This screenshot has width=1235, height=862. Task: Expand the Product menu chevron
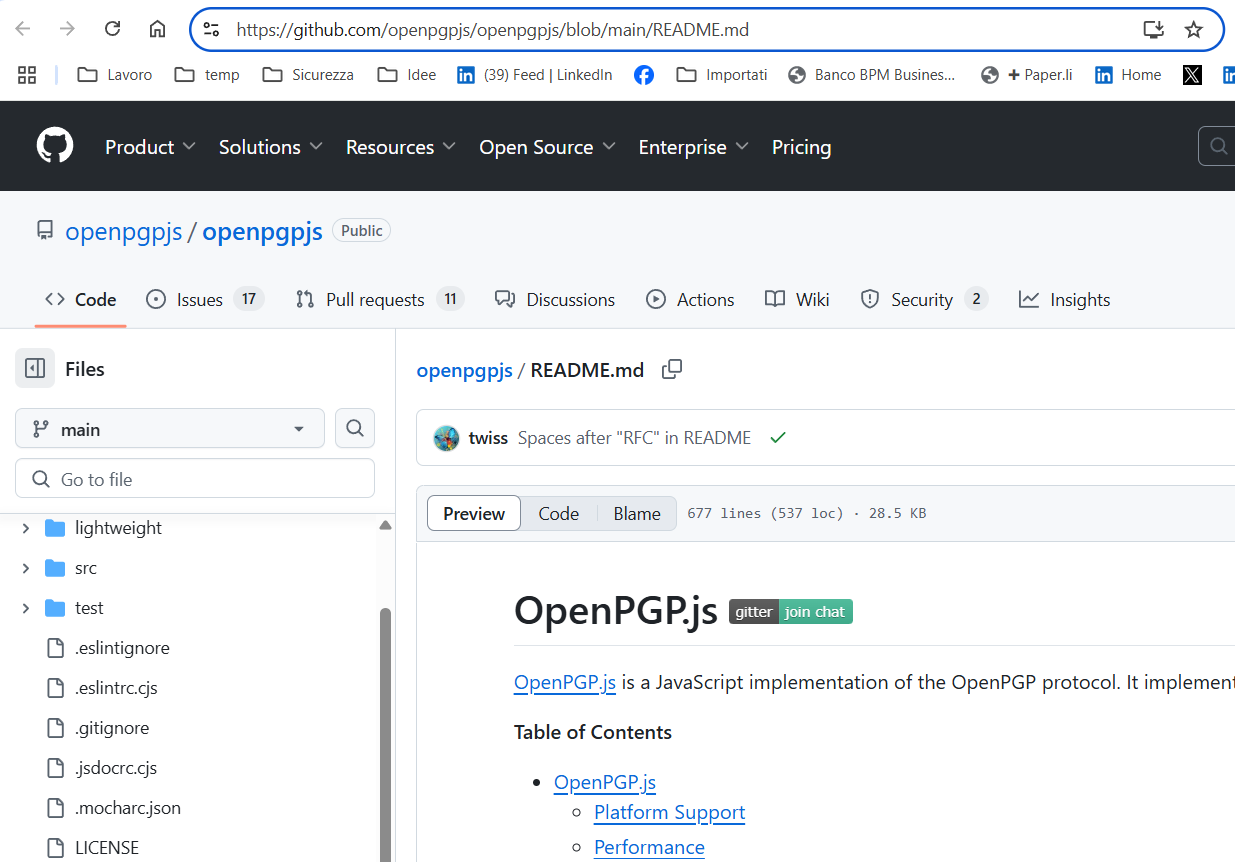point(192,146)
